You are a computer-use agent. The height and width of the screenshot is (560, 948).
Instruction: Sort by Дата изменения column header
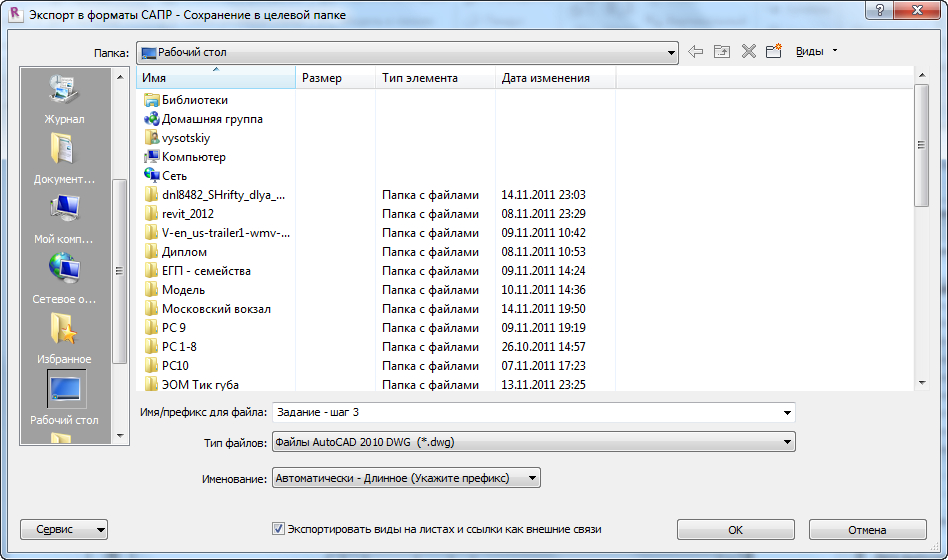point(556,78)
